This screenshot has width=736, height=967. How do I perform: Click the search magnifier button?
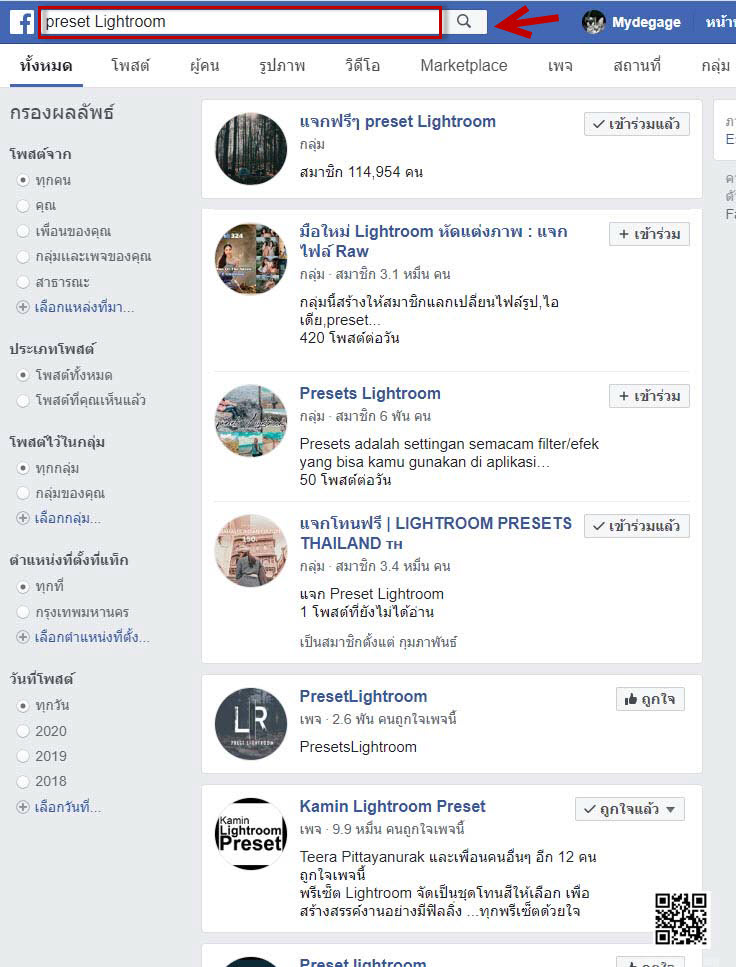click(x=464, y=22)
